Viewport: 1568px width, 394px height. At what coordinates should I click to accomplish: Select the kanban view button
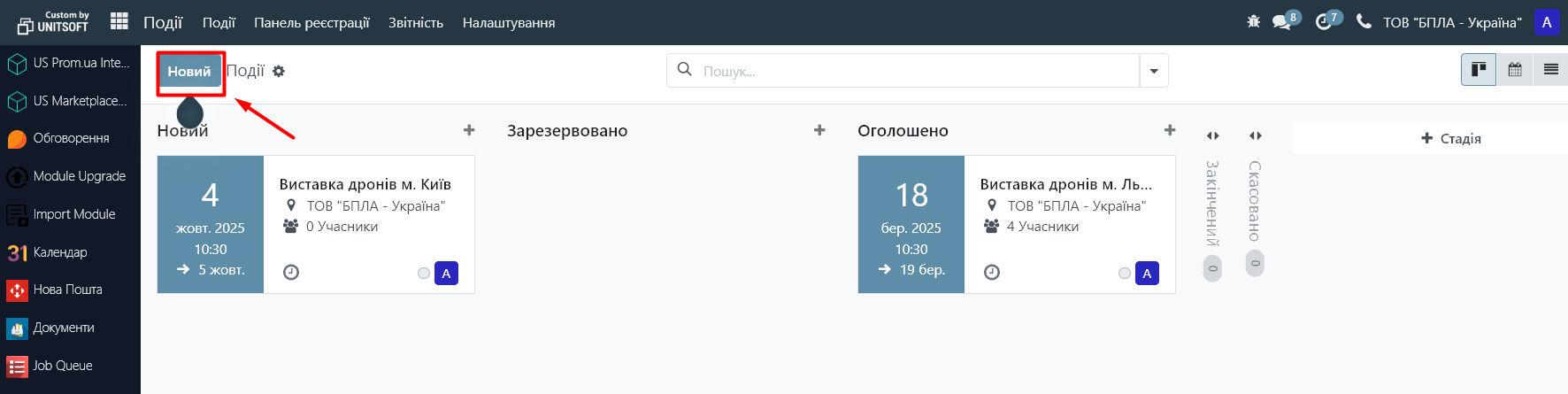pos(1479,70)
